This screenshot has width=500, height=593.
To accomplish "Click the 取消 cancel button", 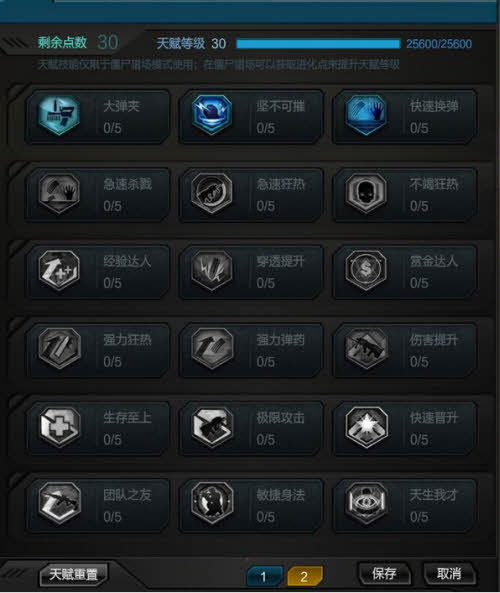I will 449,574.
